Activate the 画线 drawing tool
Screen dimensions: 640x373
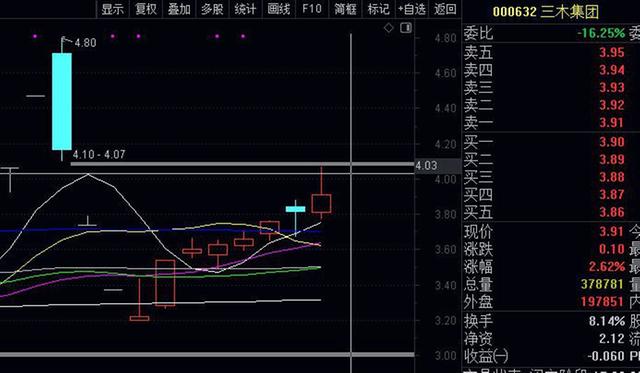279,9
